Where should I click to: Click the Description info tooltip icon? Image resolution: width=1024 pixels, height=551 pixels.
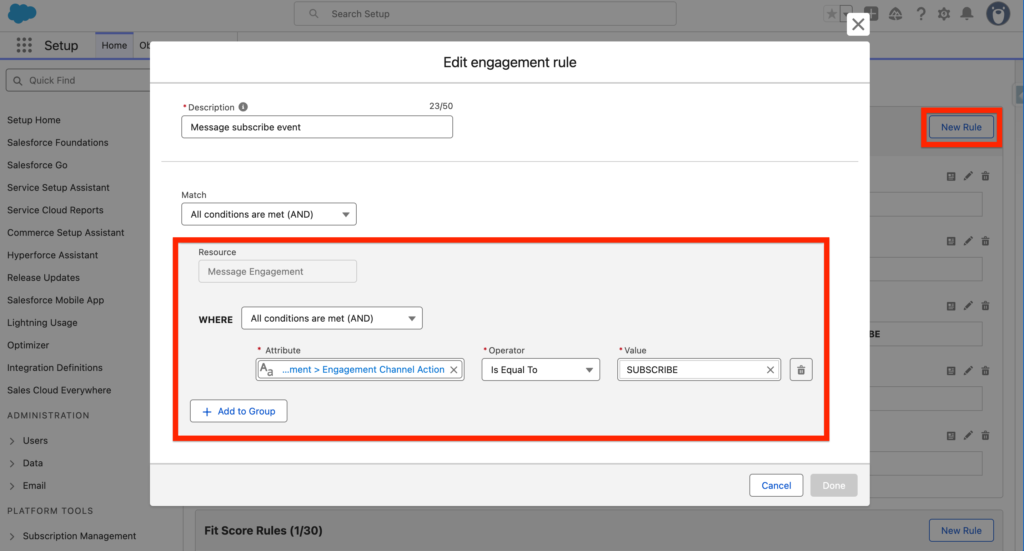244,107
